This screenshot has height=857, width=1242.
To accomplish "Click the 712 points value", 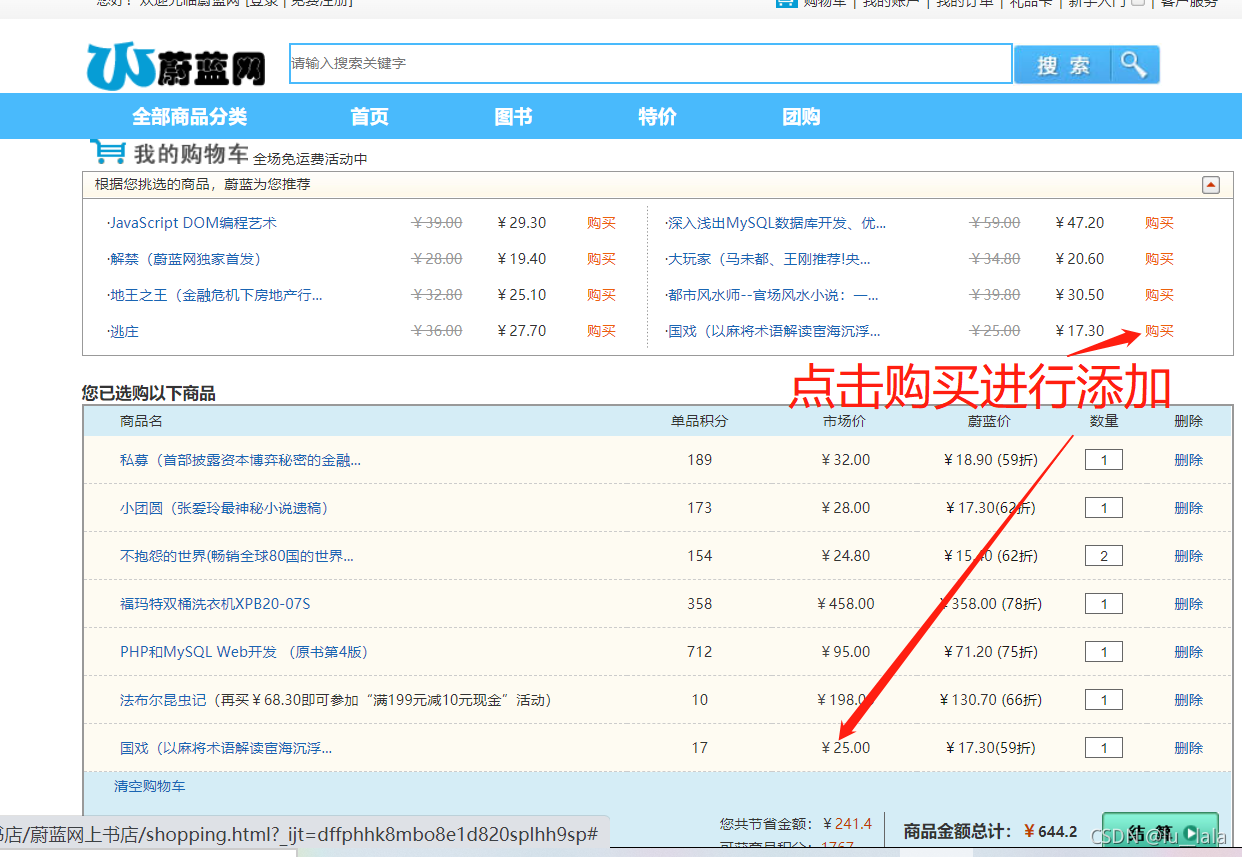I will coord(700,652).
